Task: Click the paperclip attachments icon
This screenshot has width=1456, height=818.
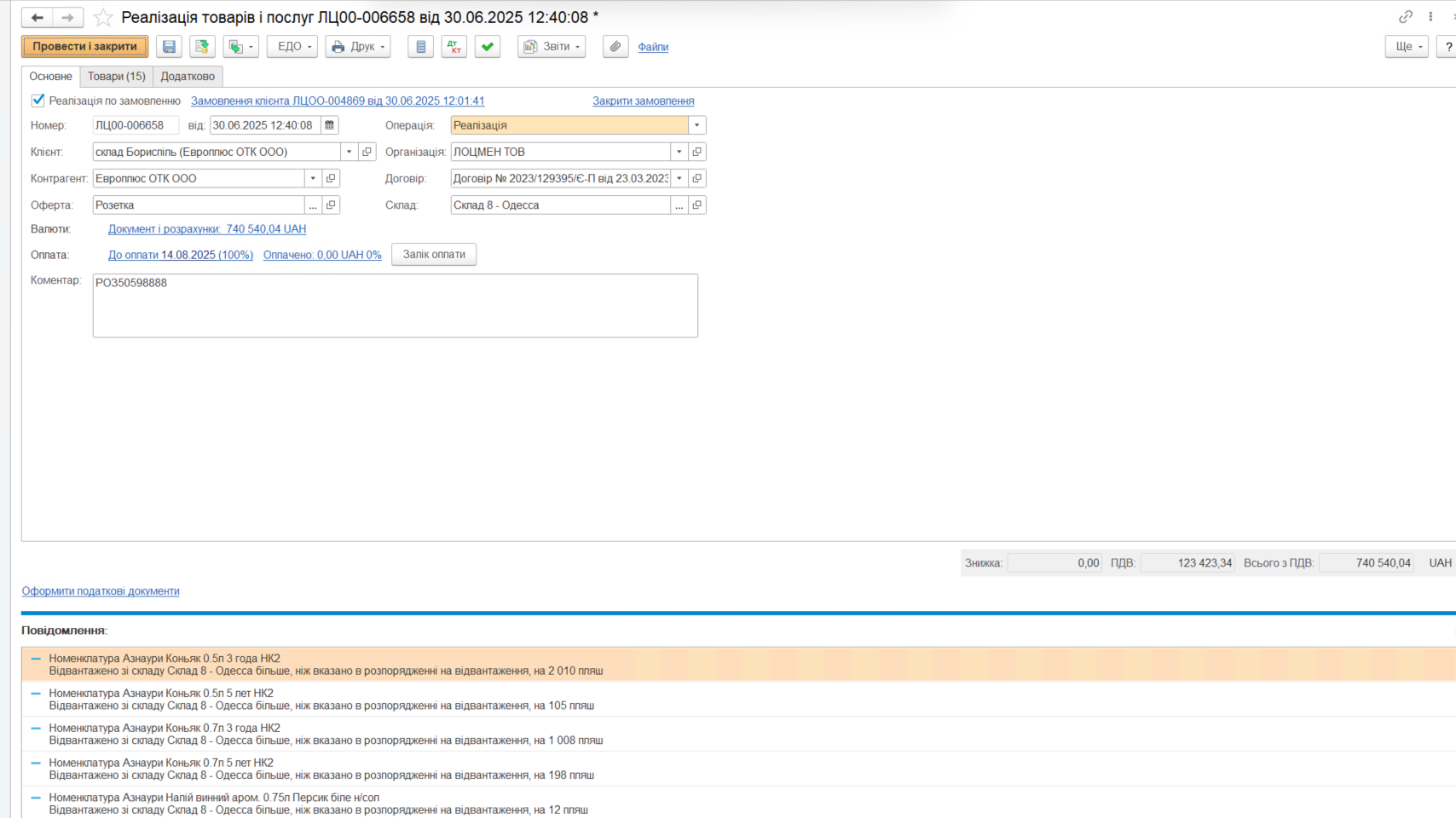Action: click(615, 47)
